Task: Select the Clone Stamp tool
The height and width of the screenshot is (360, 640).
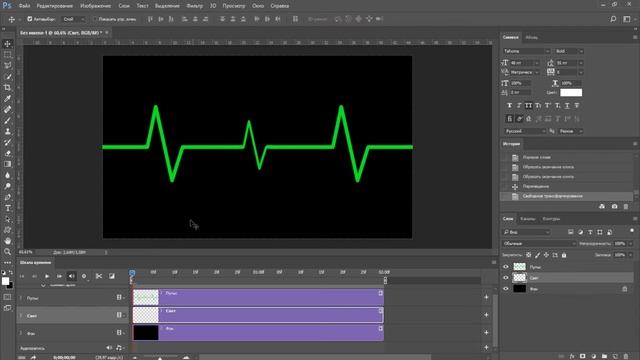Action: point(7,131)
